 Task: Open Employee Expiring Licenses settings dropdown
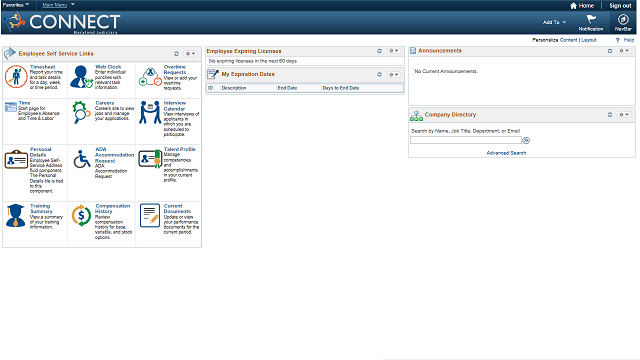393,51
